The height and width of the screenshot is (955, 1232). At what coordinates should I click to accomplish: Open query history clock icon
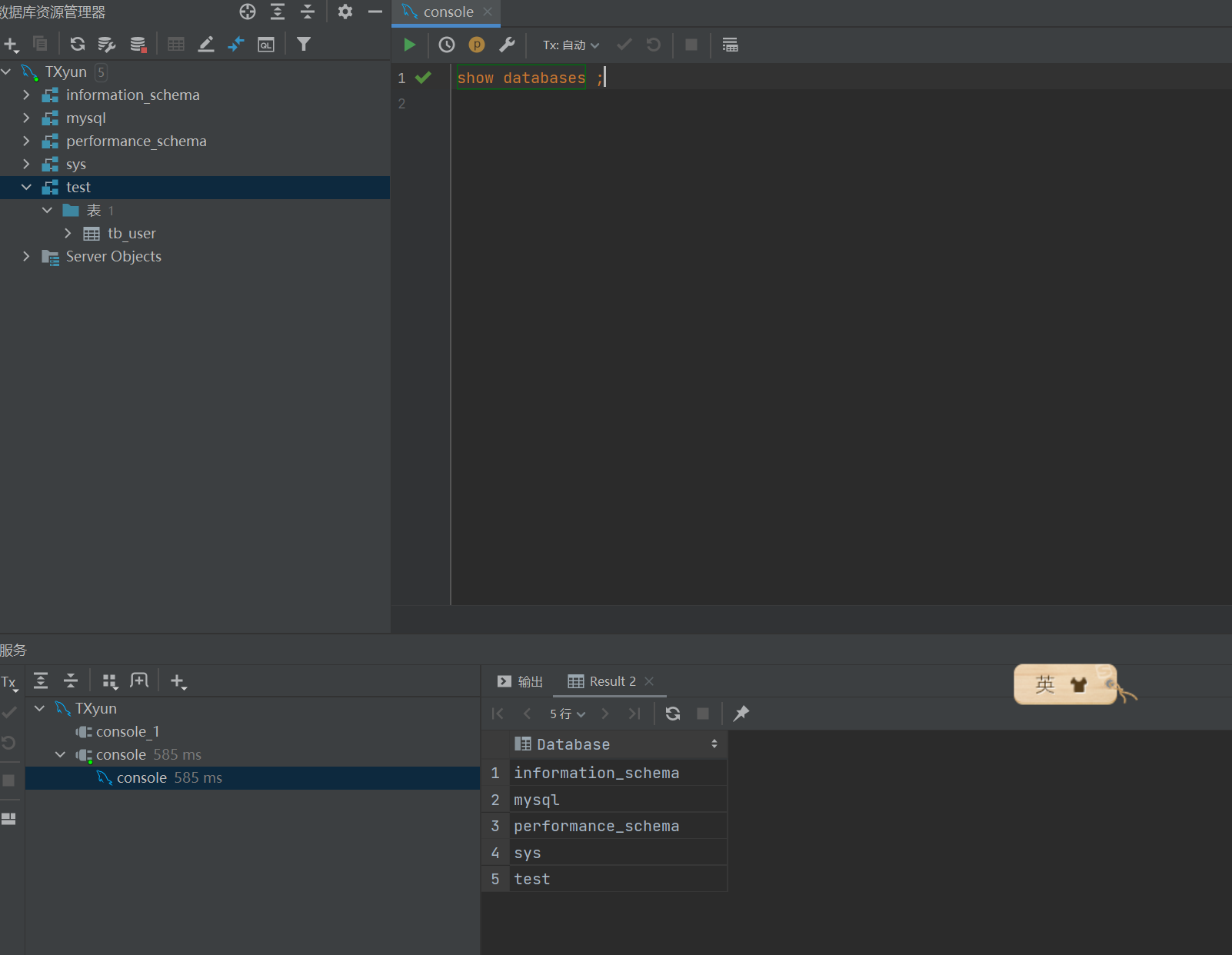click(447, 45)
